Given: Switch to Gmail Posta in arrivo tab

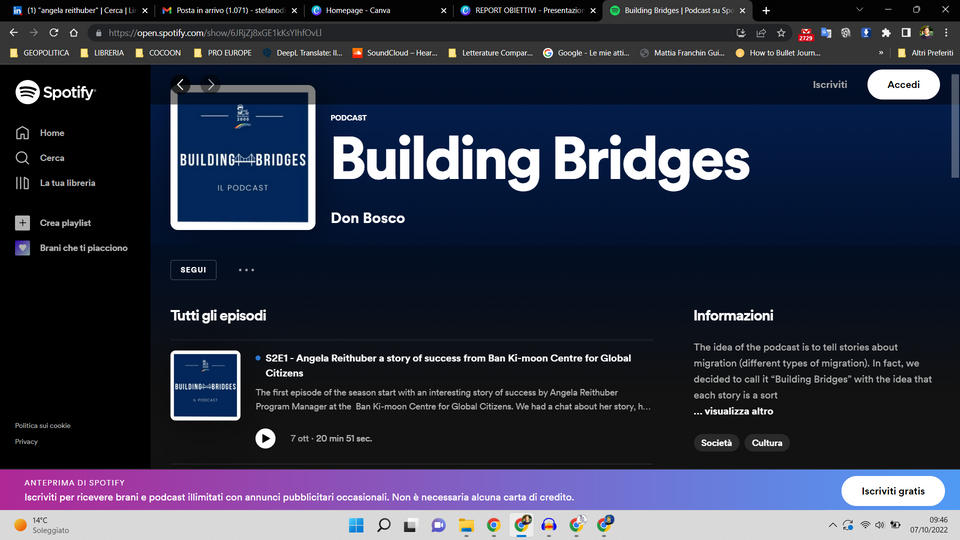Looking at the screenshot, I should (x=227, y=10).
